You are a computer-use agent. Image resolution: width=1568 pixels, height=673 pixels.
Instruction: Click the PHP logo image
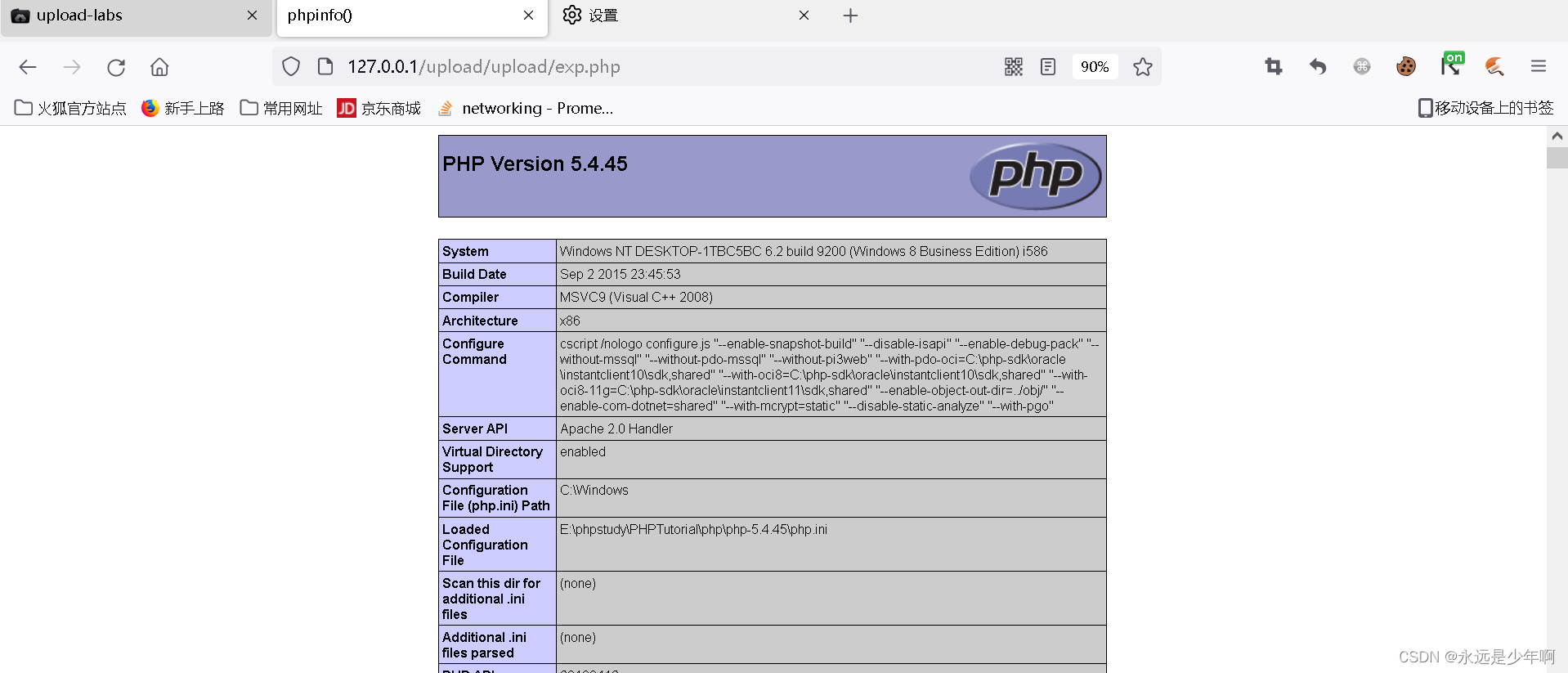coord(1035,176)
